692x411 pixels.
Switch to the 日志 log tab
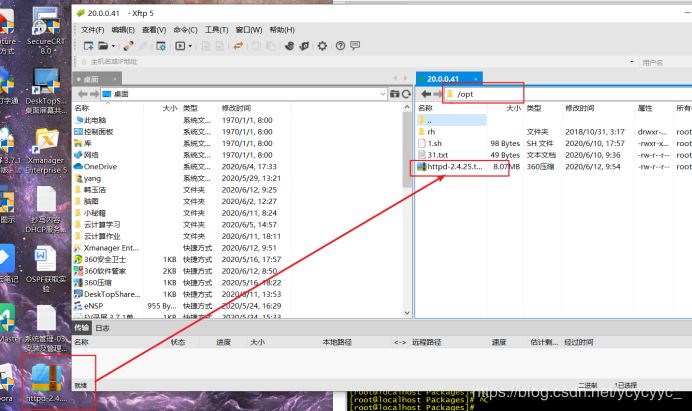103,327
